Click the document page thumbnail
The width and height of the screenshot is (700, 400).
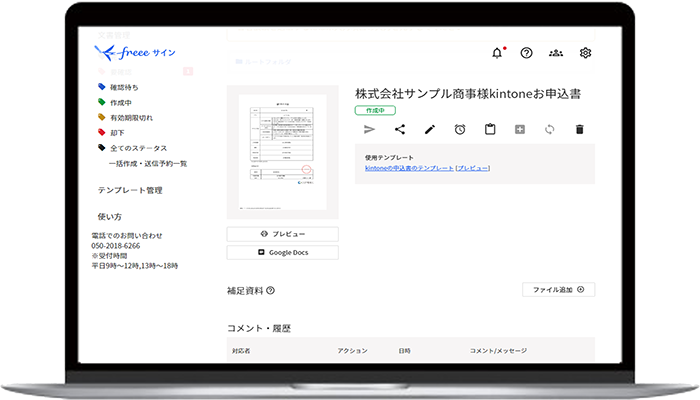coord(283,152)
